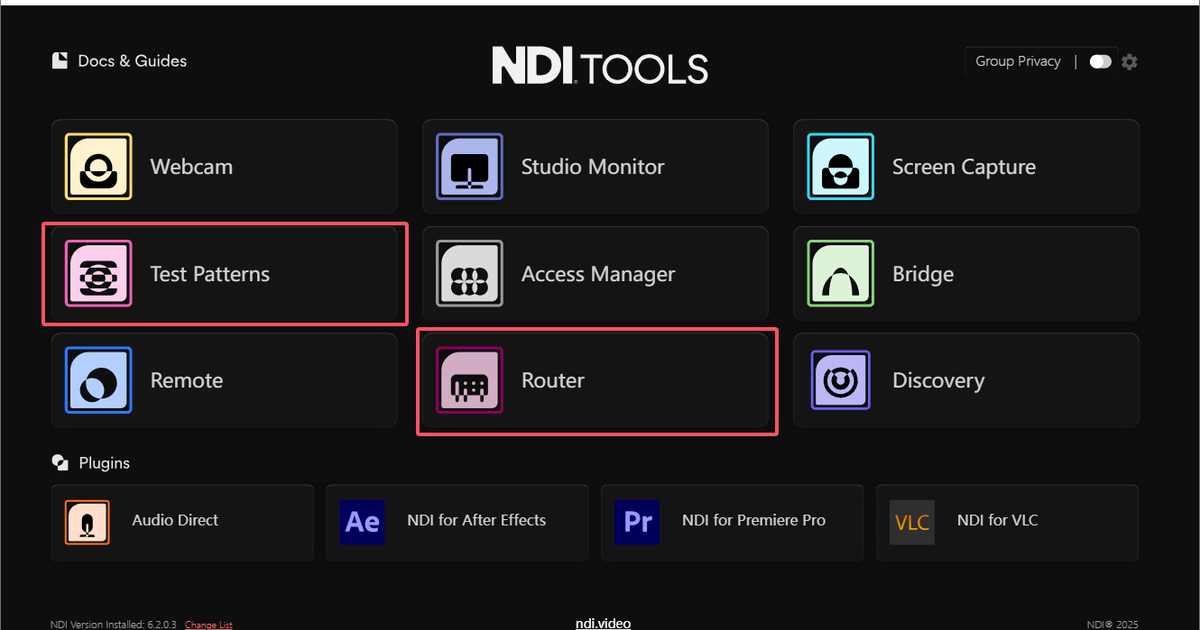The image size is (1200, 630).
Task: Toggle the Group Privacy switch
Action: (1100, 62)
